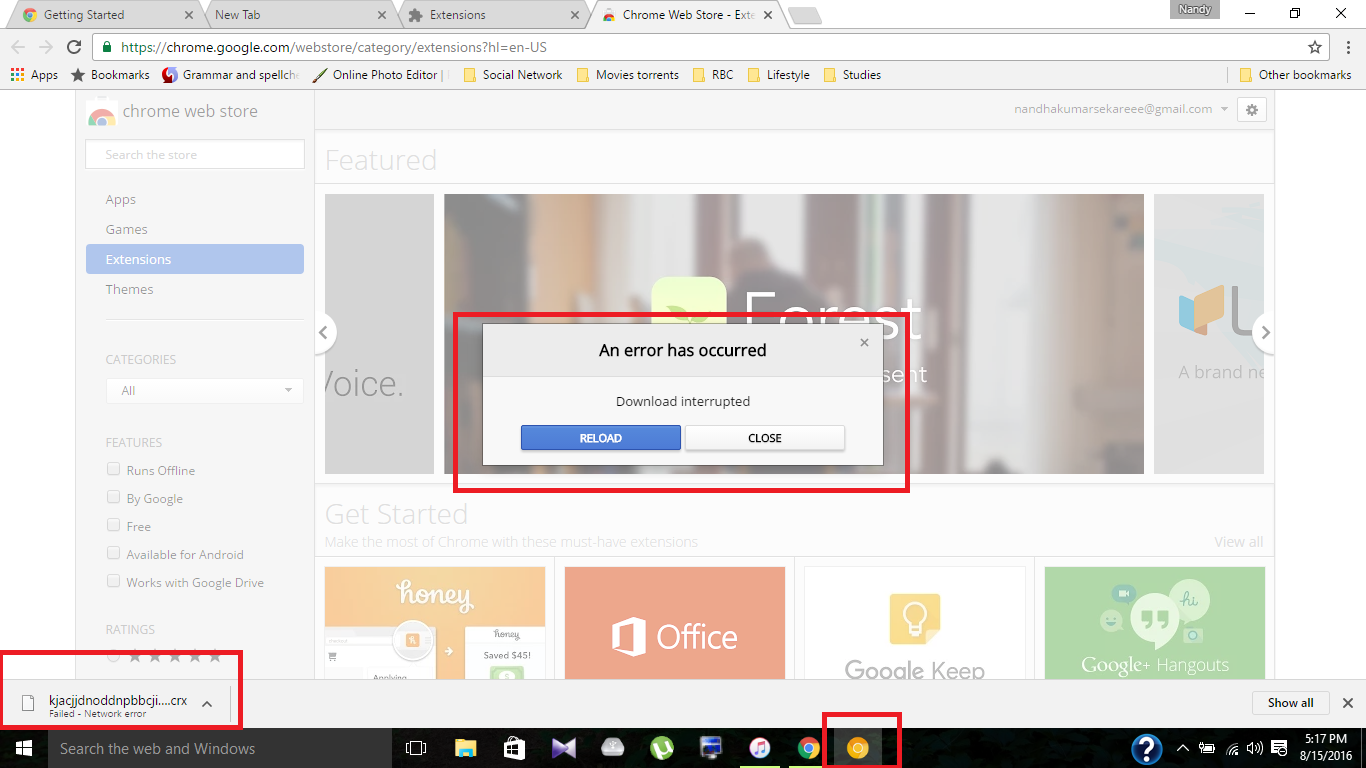The image size is (1366, 768).
Task: Click the Bookmarks star shortcut in bookmarks bar
Action: pos(110,75)
